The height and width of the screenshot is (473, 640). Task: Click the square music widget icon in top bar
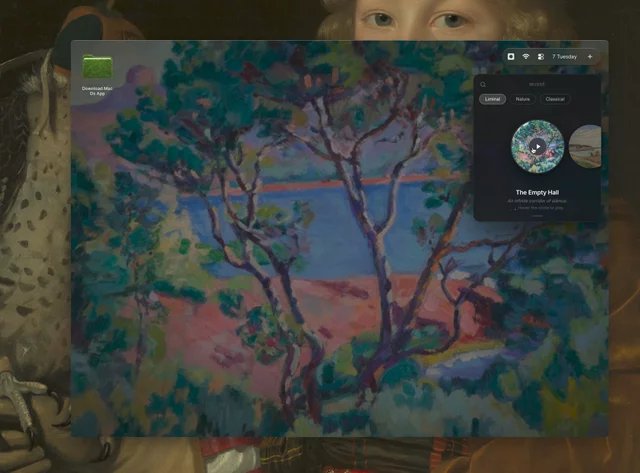click(x=511, y=57)
